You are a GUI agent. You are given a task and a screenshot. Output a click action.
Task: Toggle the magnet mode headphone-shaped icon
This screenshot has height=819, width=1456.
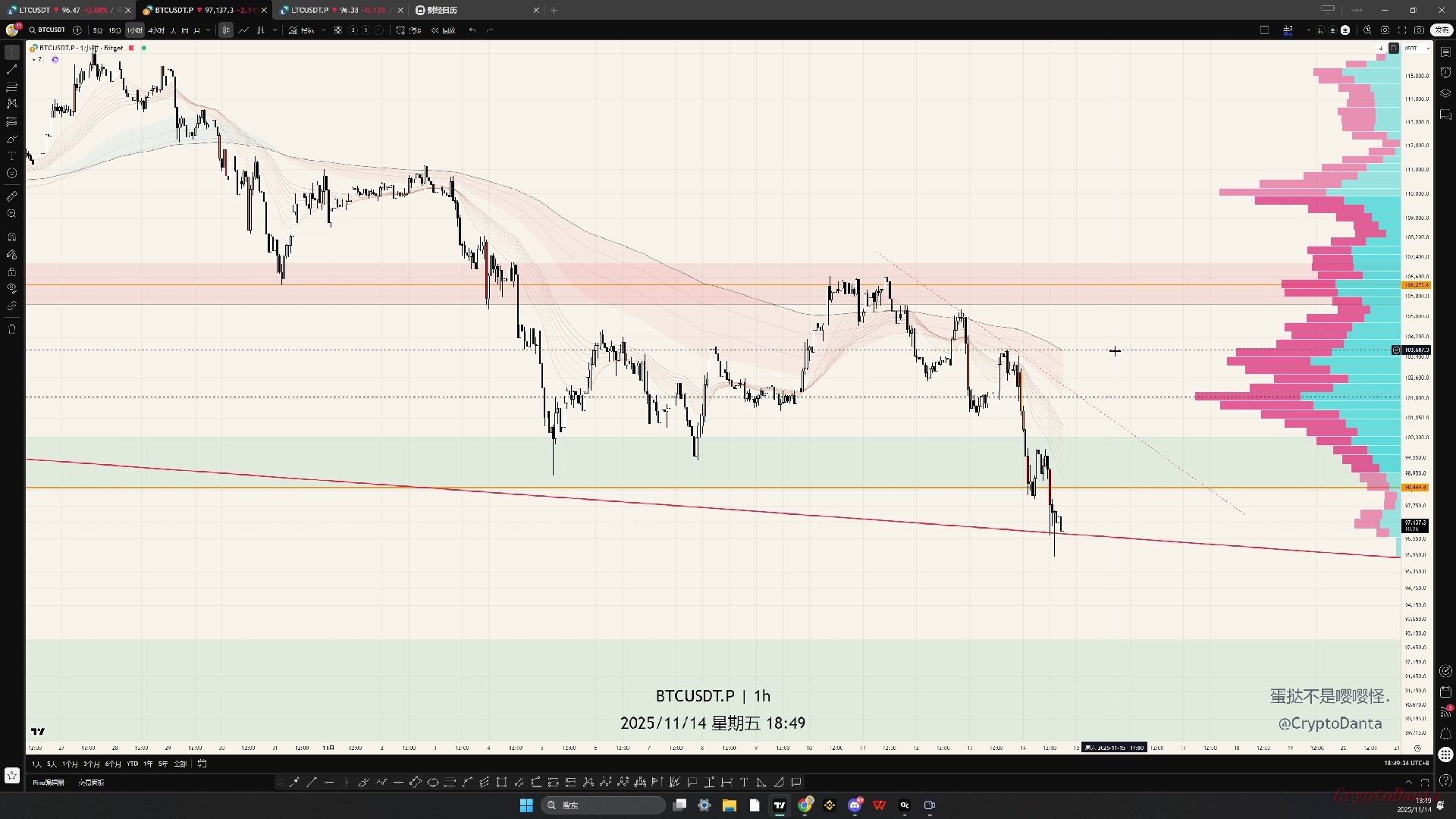tap(11, 237)
